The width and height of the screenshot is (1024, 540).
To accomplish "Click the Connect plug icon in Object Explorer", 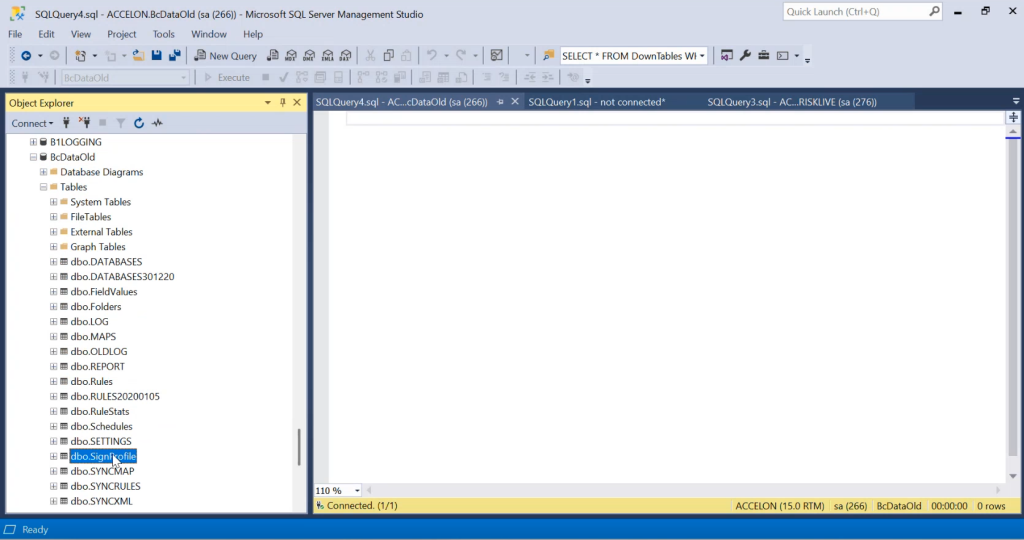I will pos(66,123).
